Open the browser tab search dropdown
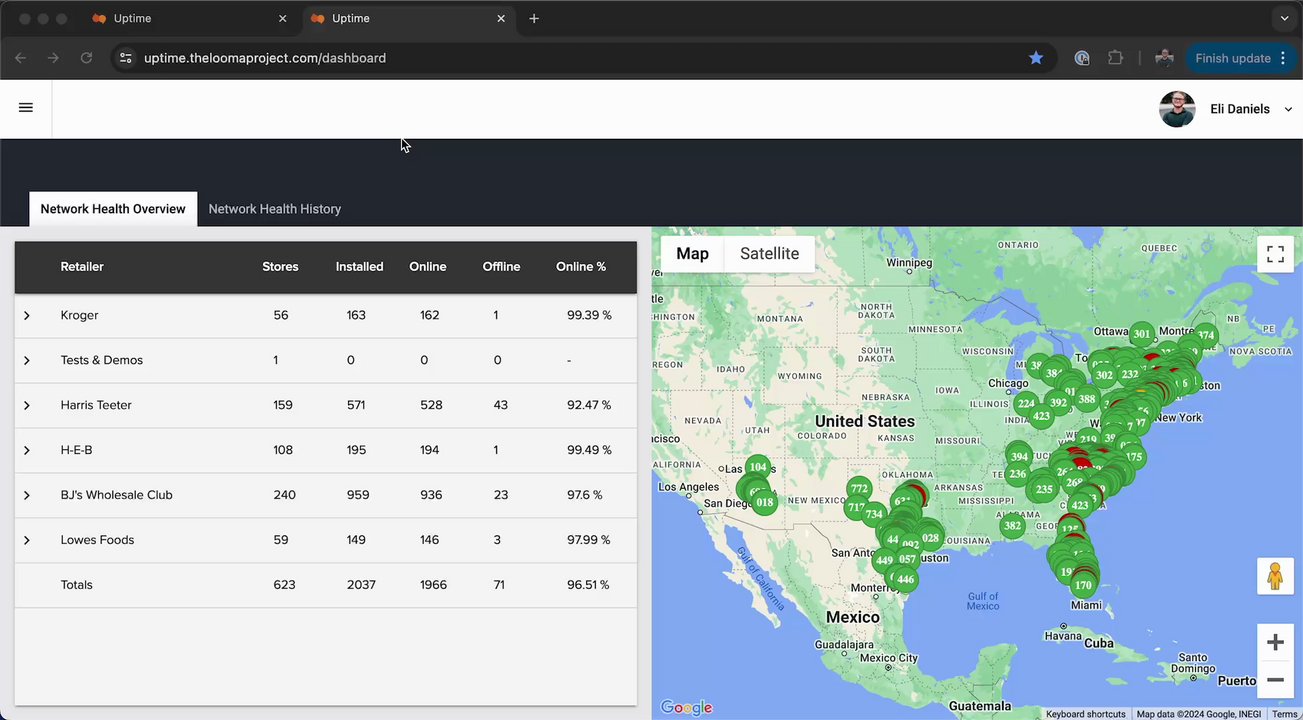 point(1285,18)
